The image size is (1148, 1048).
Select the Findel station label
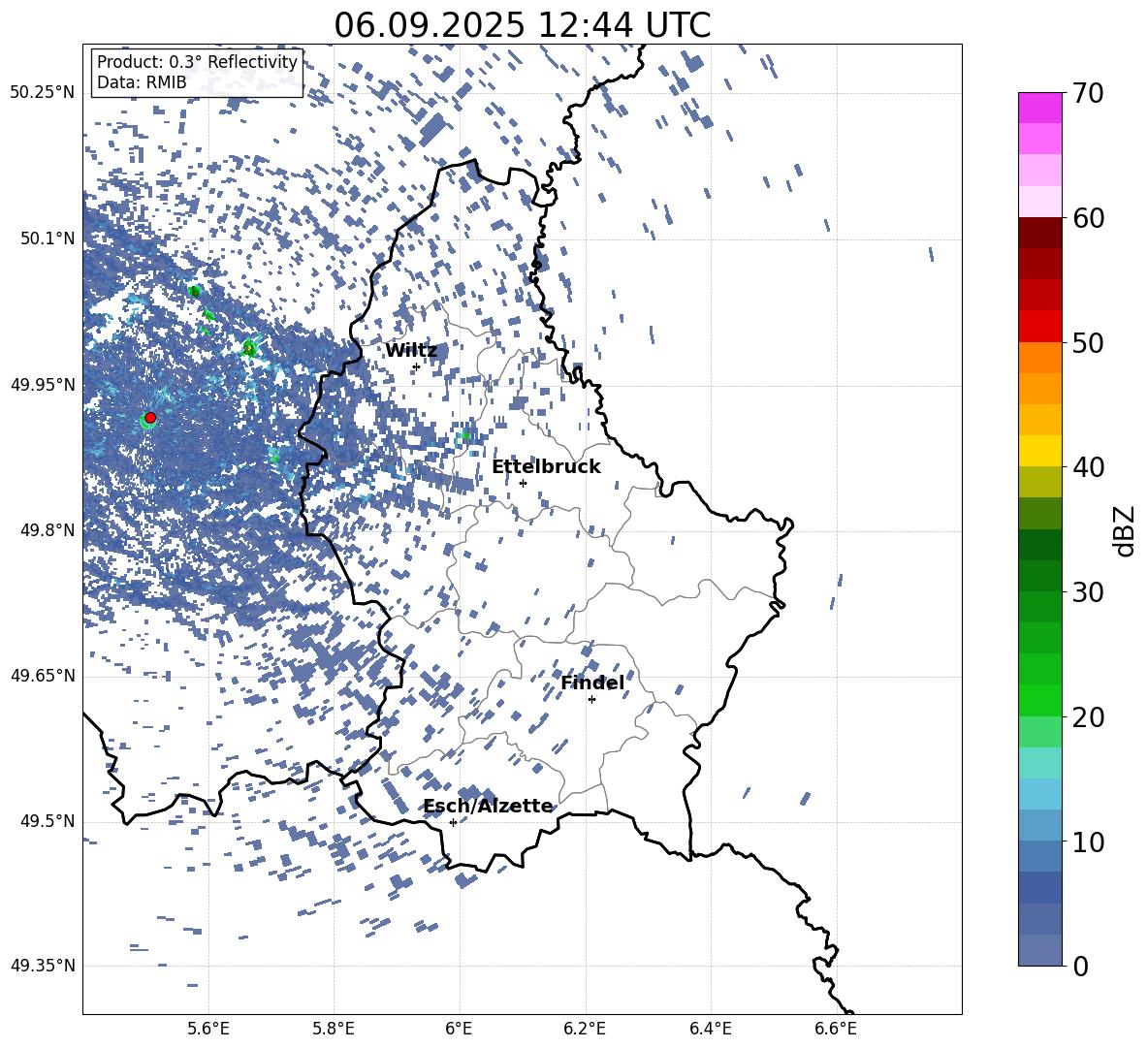592,683
